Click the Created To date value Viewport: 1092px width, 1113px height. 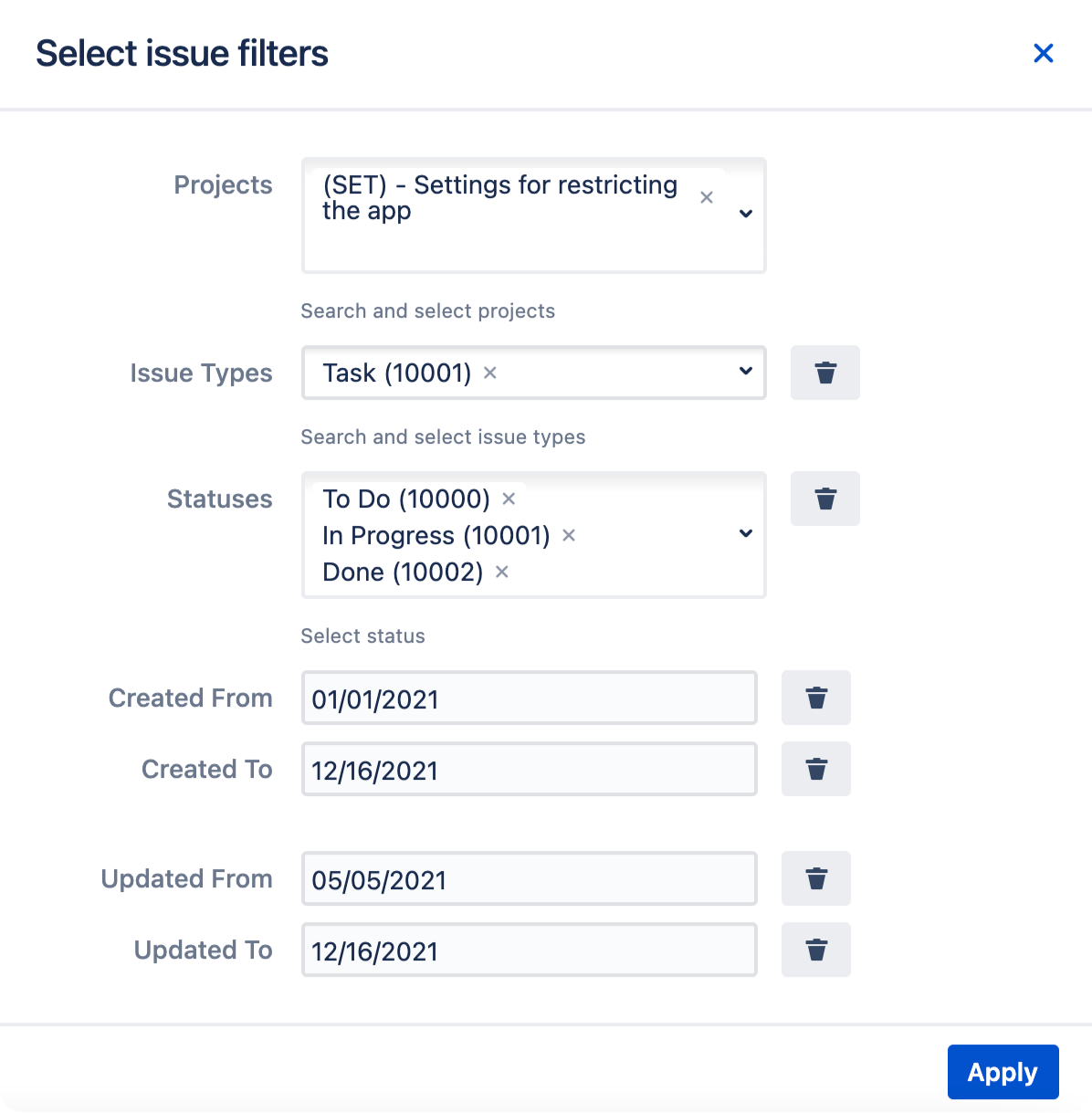[530, 769]
